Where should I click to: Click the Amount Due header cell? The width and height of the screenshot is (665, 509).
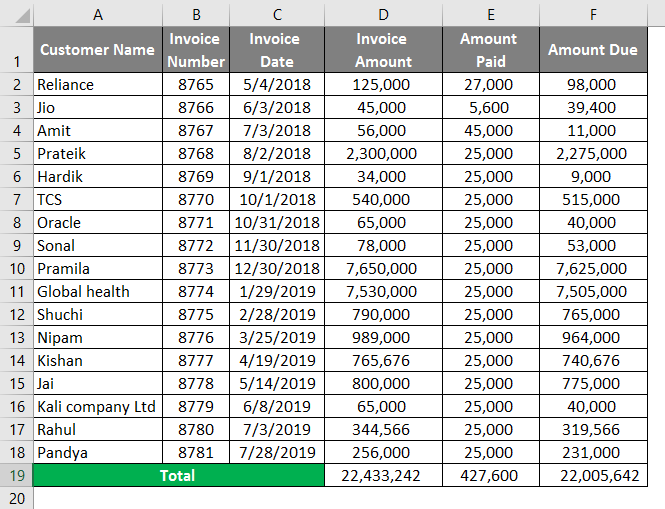tap(592, 50)
